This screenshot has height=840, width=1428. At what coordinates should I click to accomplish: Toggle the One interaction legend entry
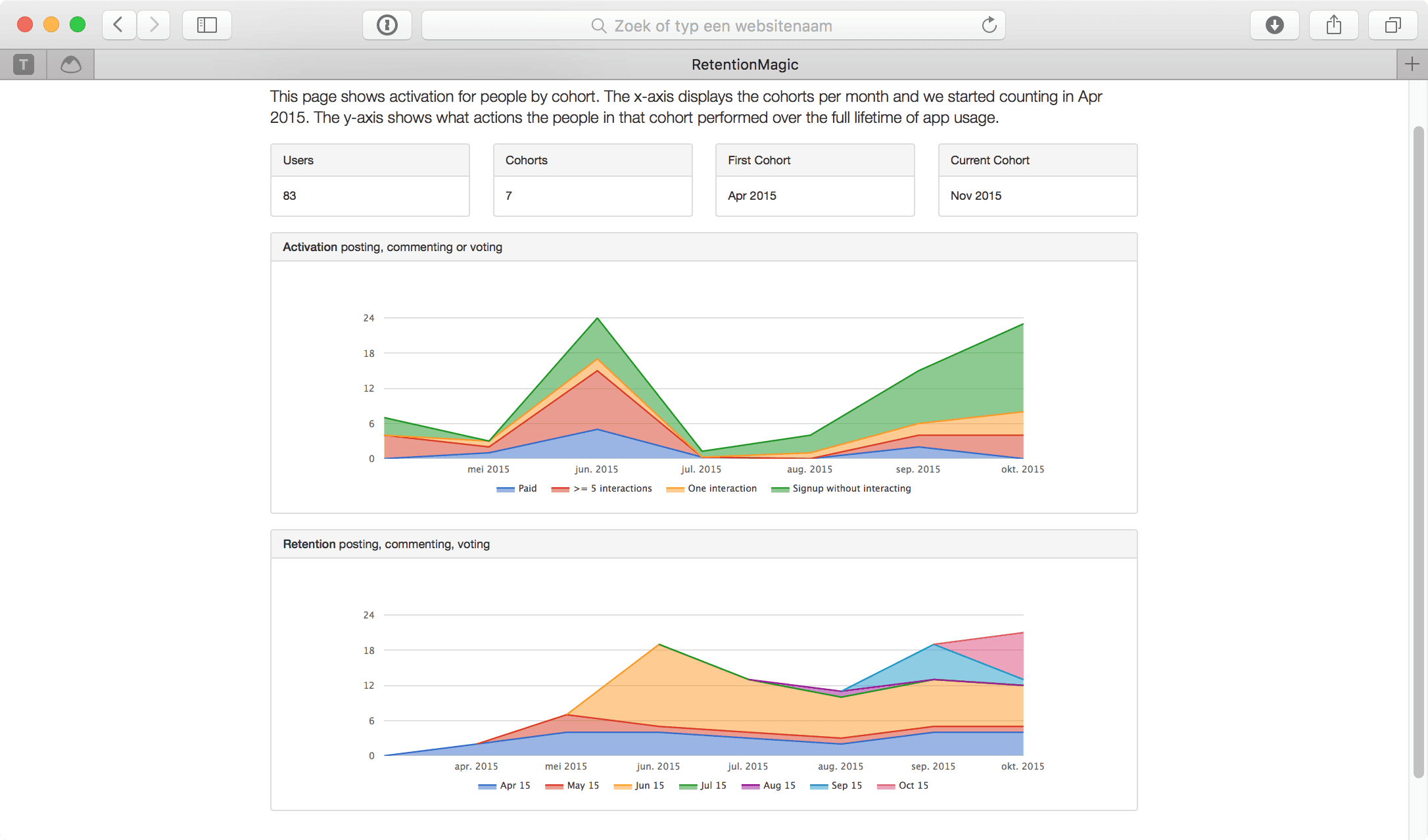[721, 488]
